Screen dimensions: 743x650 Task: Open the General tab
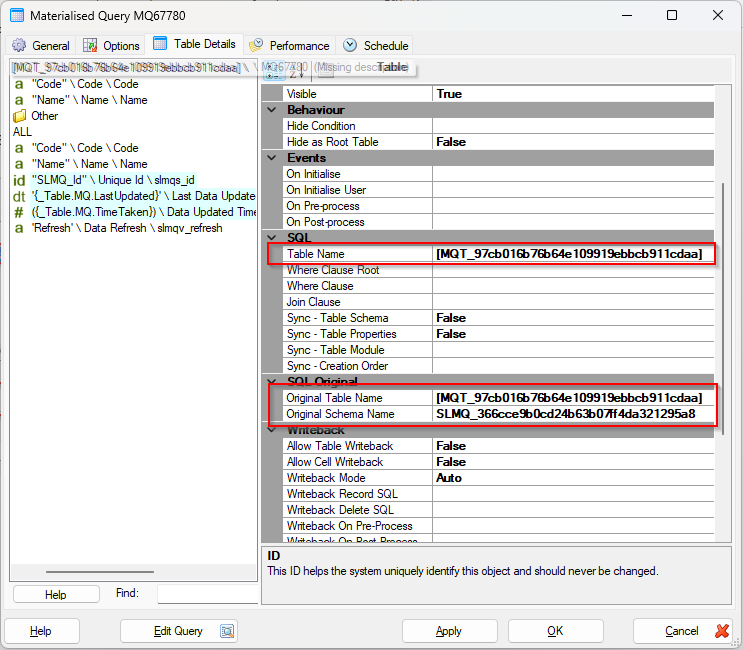pyautogui.click(x=41, y=45)
